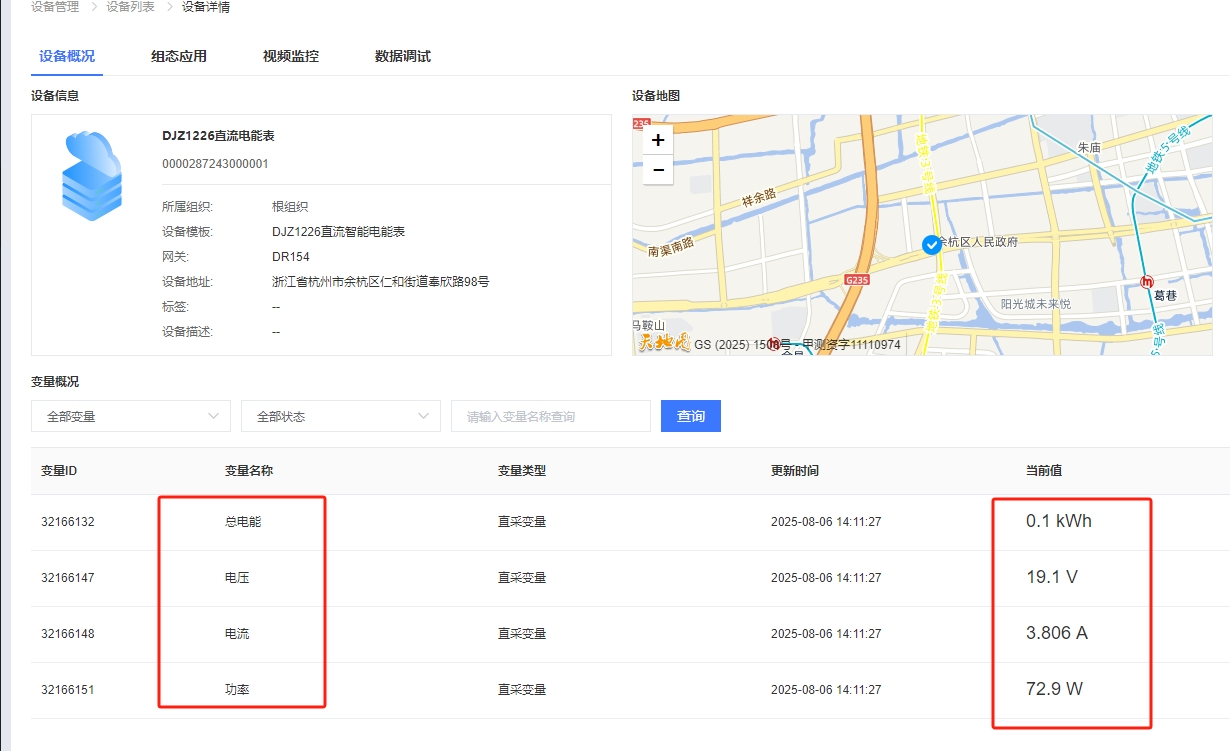Open the 视频监控 tab
This screenshot has height=751, width=1230.
click(x=291, y=56)
